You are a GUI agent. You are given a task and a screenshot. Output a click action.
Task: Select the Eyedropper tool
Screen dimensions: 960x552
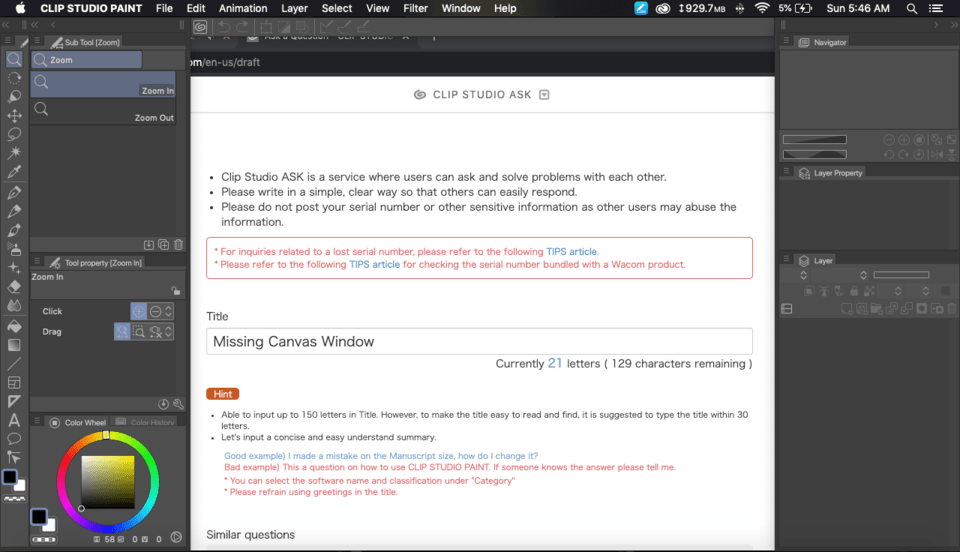(x=14, y=172)
